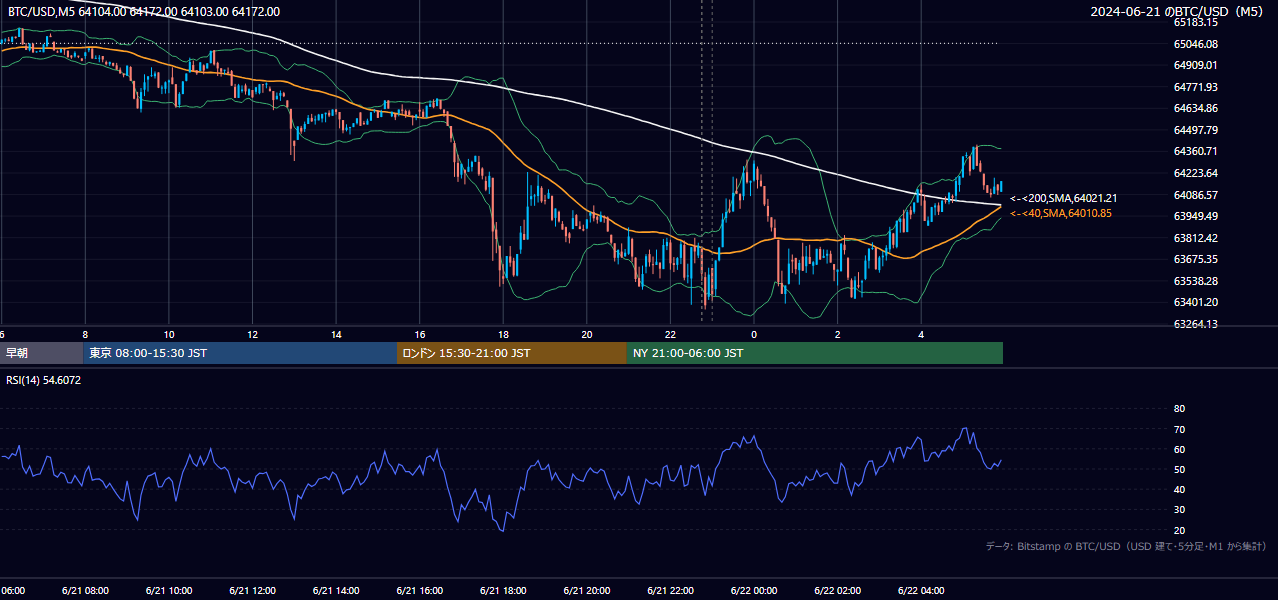This screenshot has height=600, width=1278.
Task: Click the 6/21 18:00 date label
Action: pos(502,591)
